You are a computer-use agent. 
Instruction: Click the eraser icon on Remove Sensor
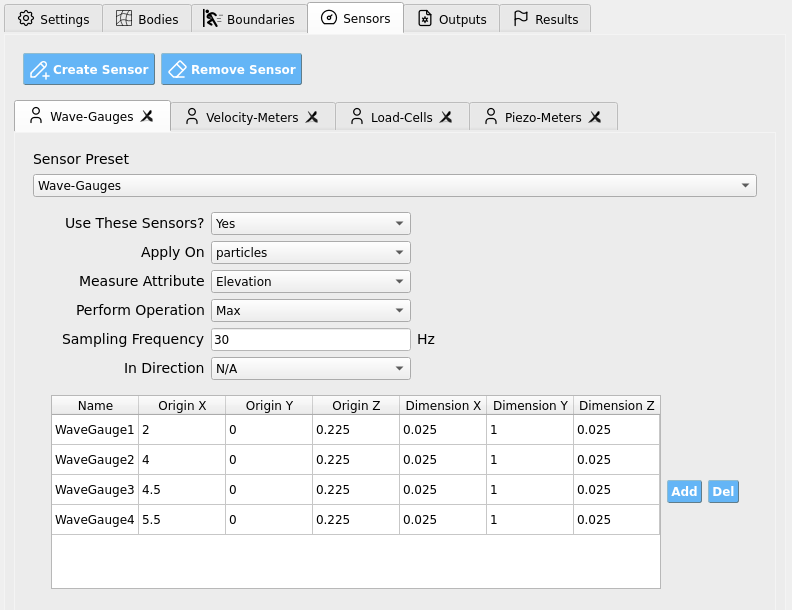coord(177,69)
